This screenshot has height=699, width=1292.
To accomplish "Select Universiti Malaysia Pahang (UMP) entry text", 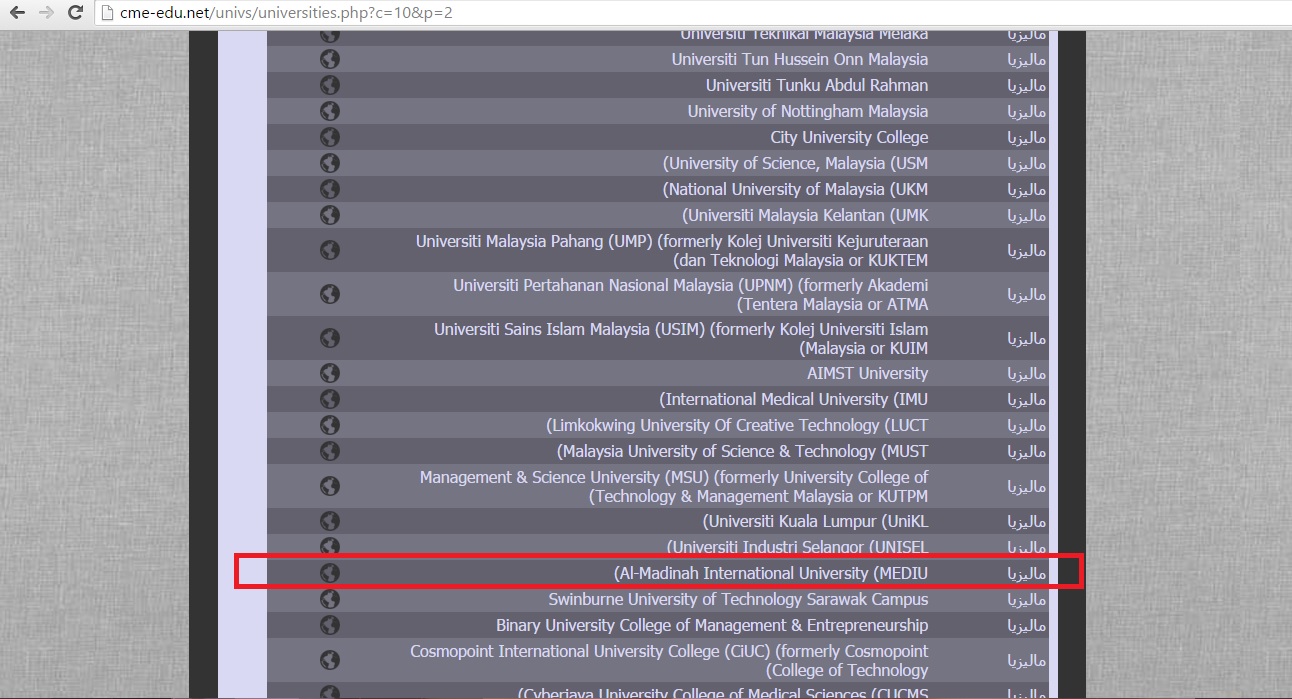I will click(x=672, y=251).
